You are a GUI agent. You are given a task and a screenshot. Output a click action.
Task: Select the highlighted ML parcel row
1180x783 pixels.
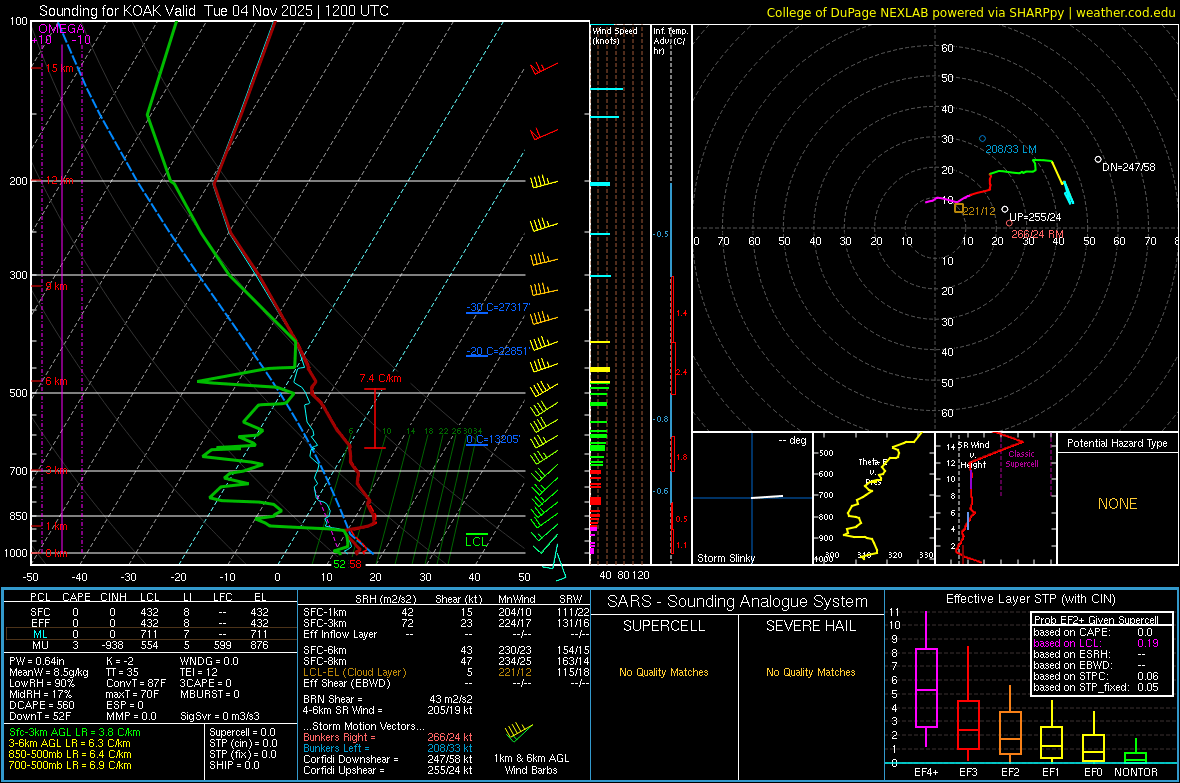click(149, 634)
